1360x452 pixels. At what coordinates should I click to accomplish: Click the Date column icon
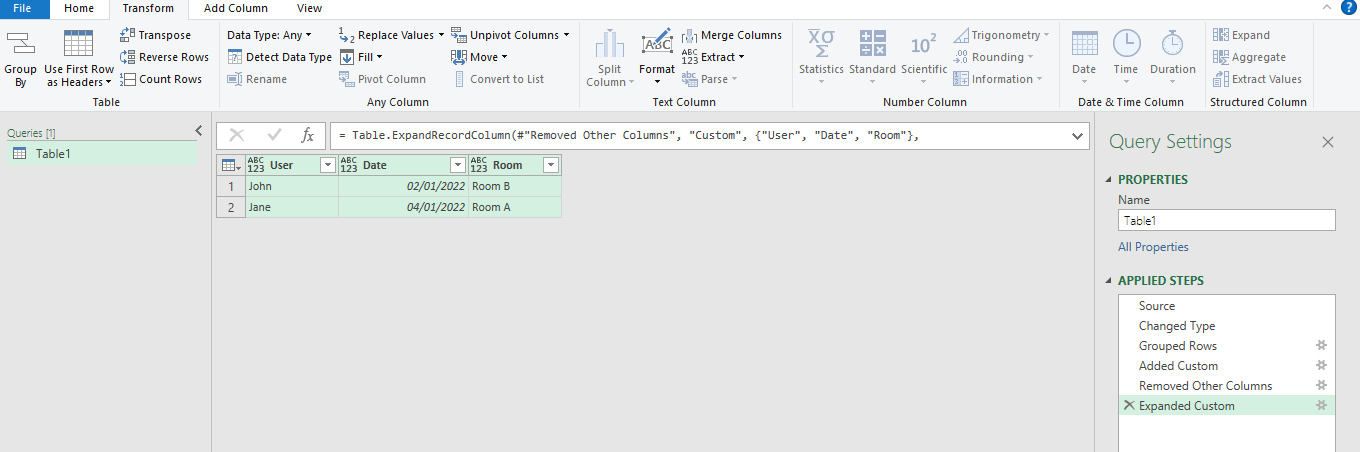[x=1084, y=44]
